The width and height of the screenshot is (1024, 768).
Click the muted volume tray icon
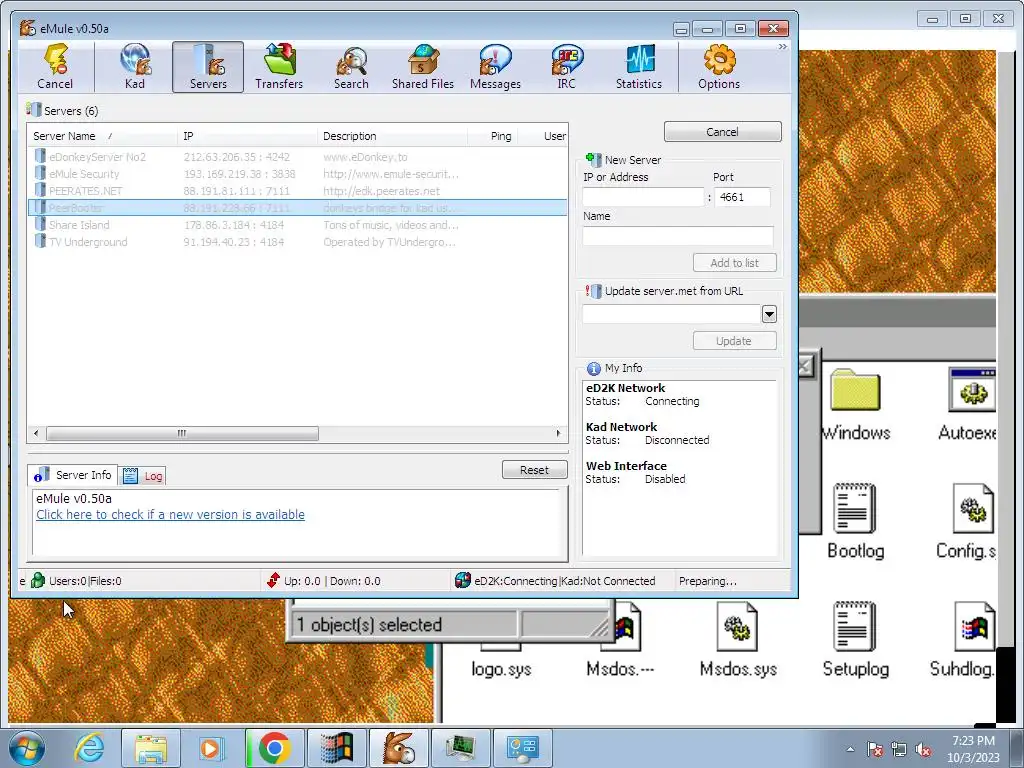(x=923, y=750)
